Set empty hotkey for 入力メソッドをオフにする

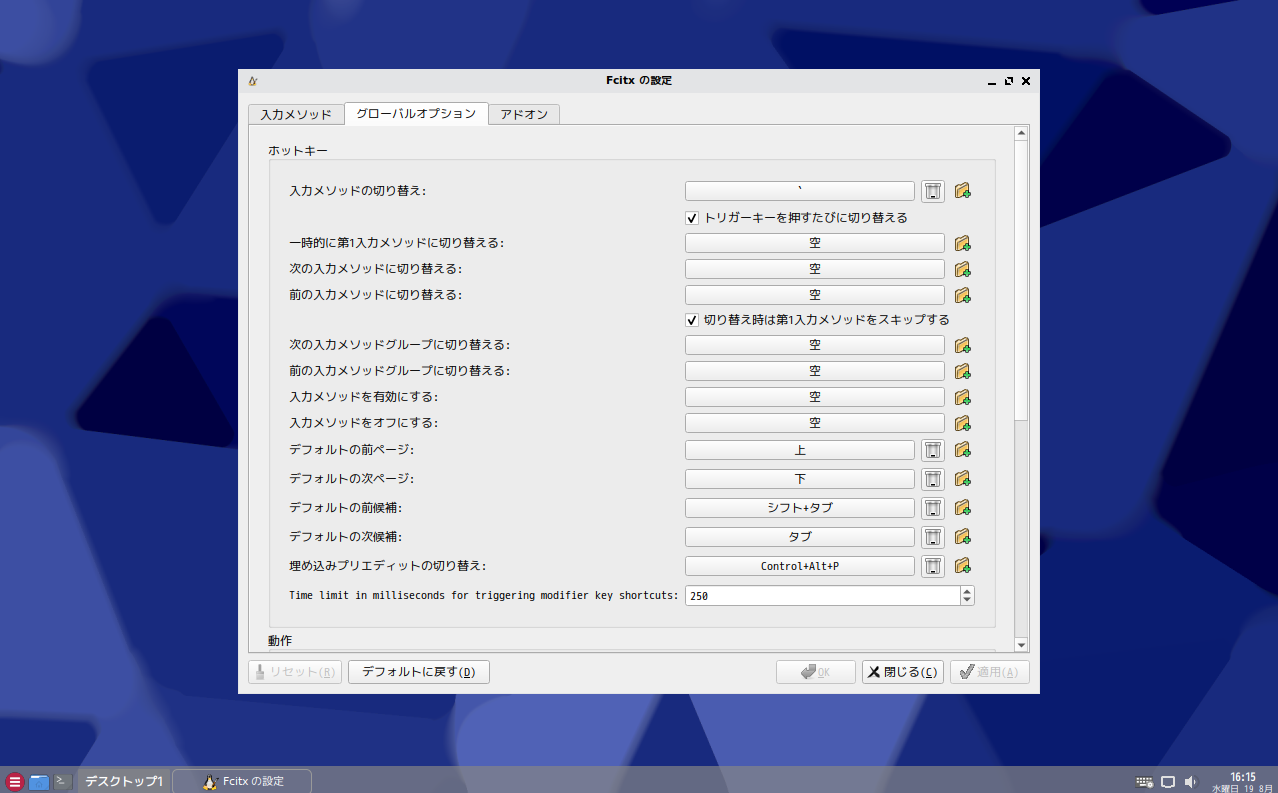(x=815, y=423)
